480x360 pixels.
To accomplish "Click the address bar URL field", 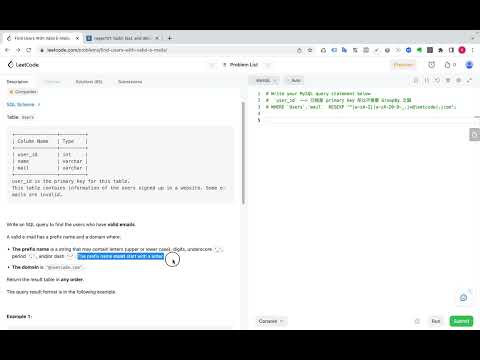I will [x=167, y=50].
